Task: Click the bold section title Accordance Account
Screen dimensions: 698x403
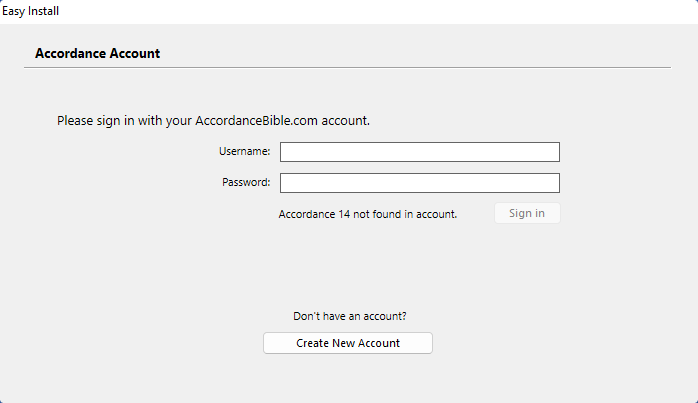Action: tap(97, 54)
